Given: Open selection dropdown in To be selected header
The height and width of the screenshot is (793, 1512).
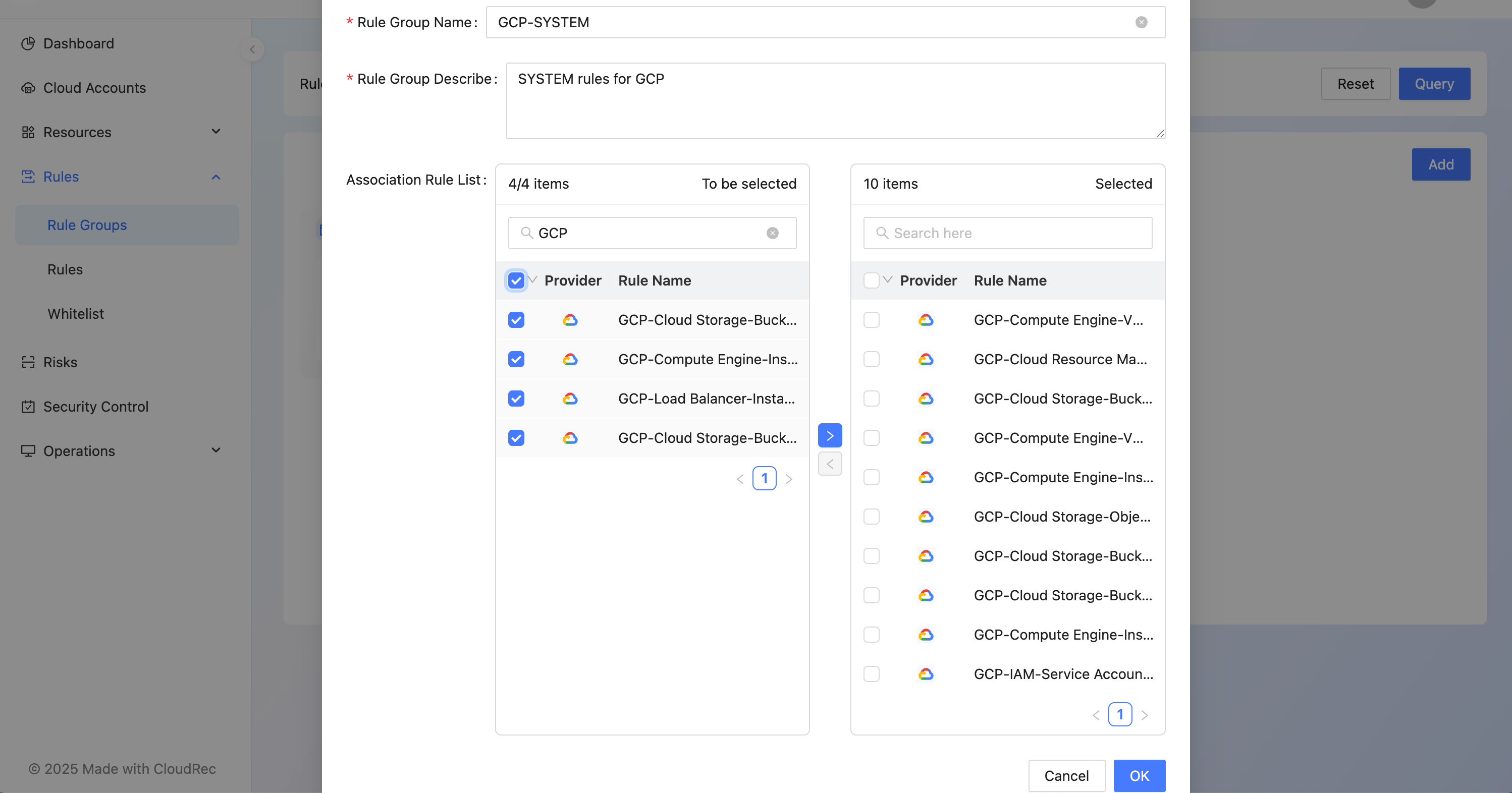Looking at the screenshot, I should (x=532, y=280).
